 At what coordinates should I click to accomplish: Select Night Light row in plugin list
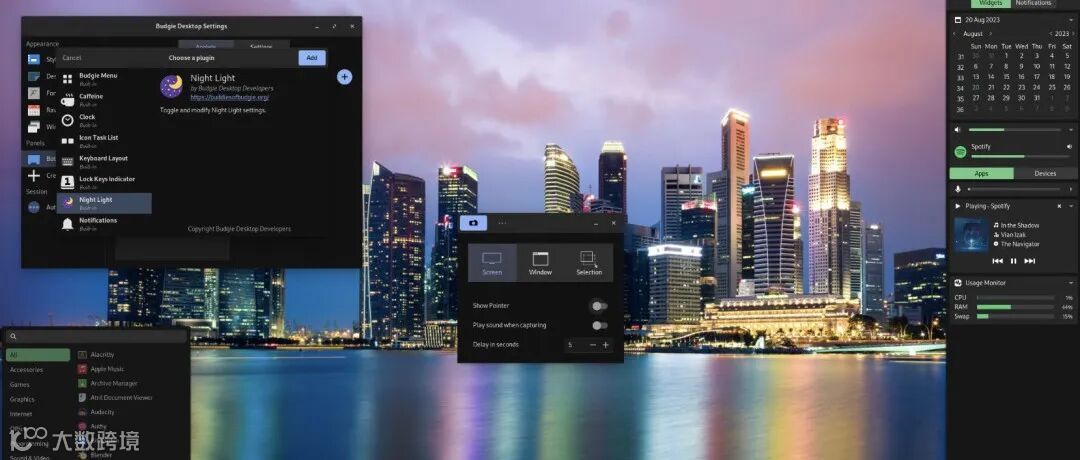(104, 203)
